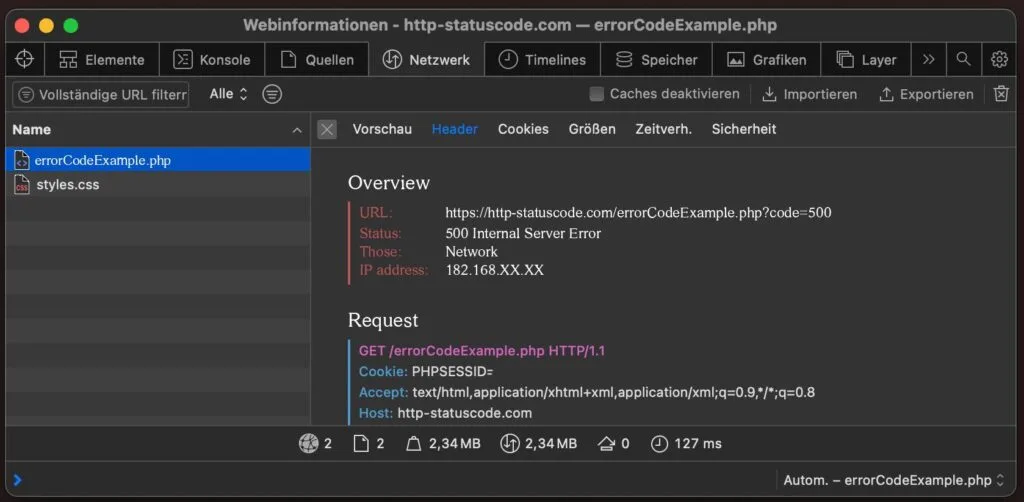Click the element selection crosshair icon
Viewport: 1024px width, 502px height.
[25, 59]
